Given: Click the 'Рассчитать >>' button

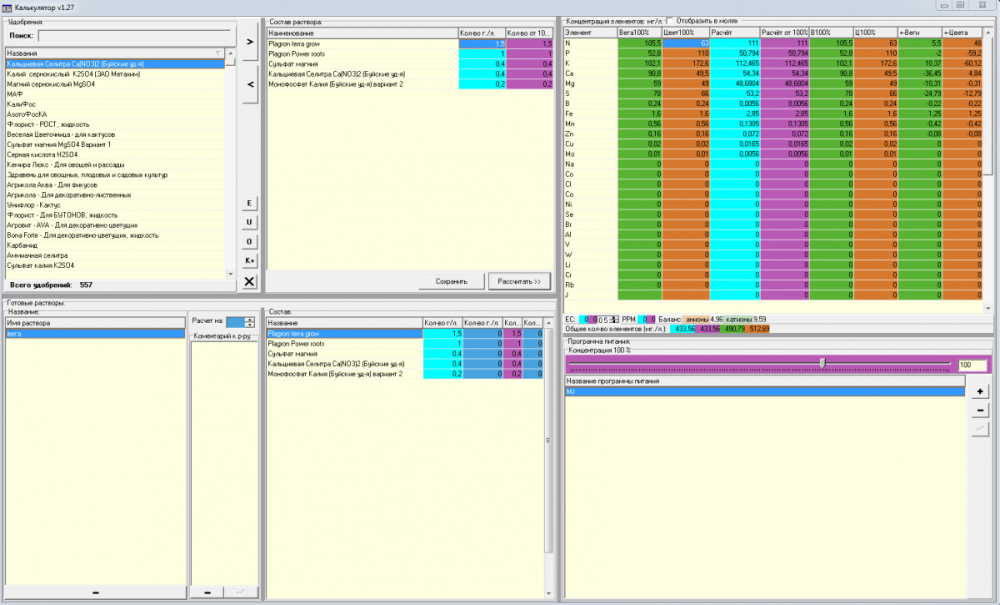Looking at the screenshot, I should (x=519, y=281).
